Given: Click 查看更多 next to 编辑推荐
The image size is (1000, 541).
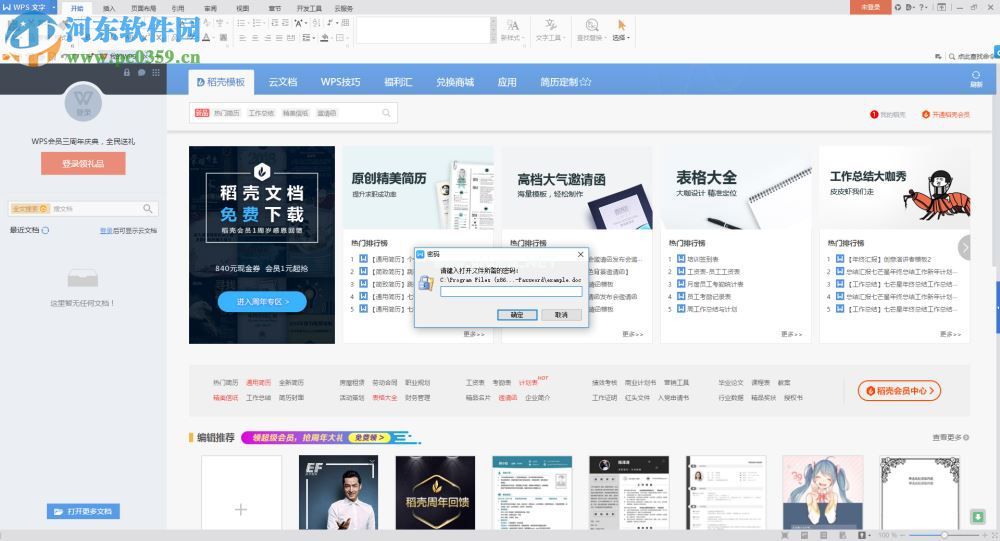Looking at the screenshot, I should [951, 437].
